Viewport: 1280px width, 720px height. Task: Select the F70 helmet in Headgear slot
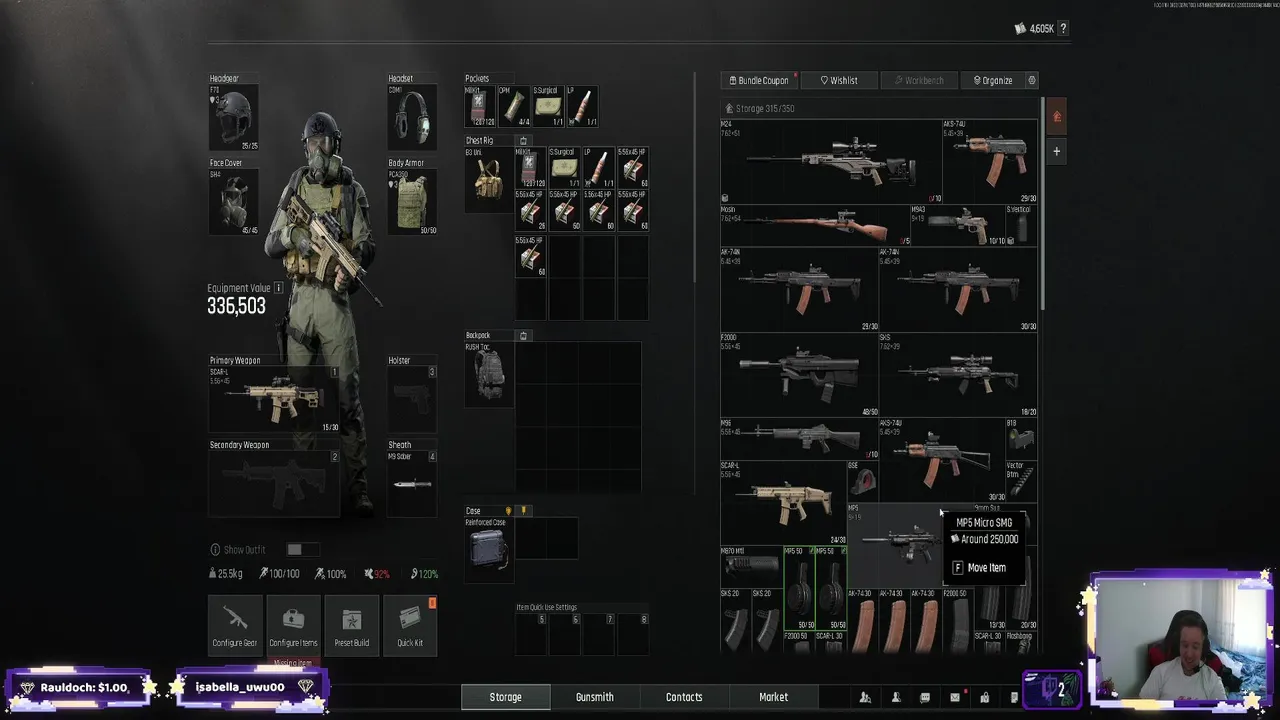pyautogui.click(x=233, y=117)
